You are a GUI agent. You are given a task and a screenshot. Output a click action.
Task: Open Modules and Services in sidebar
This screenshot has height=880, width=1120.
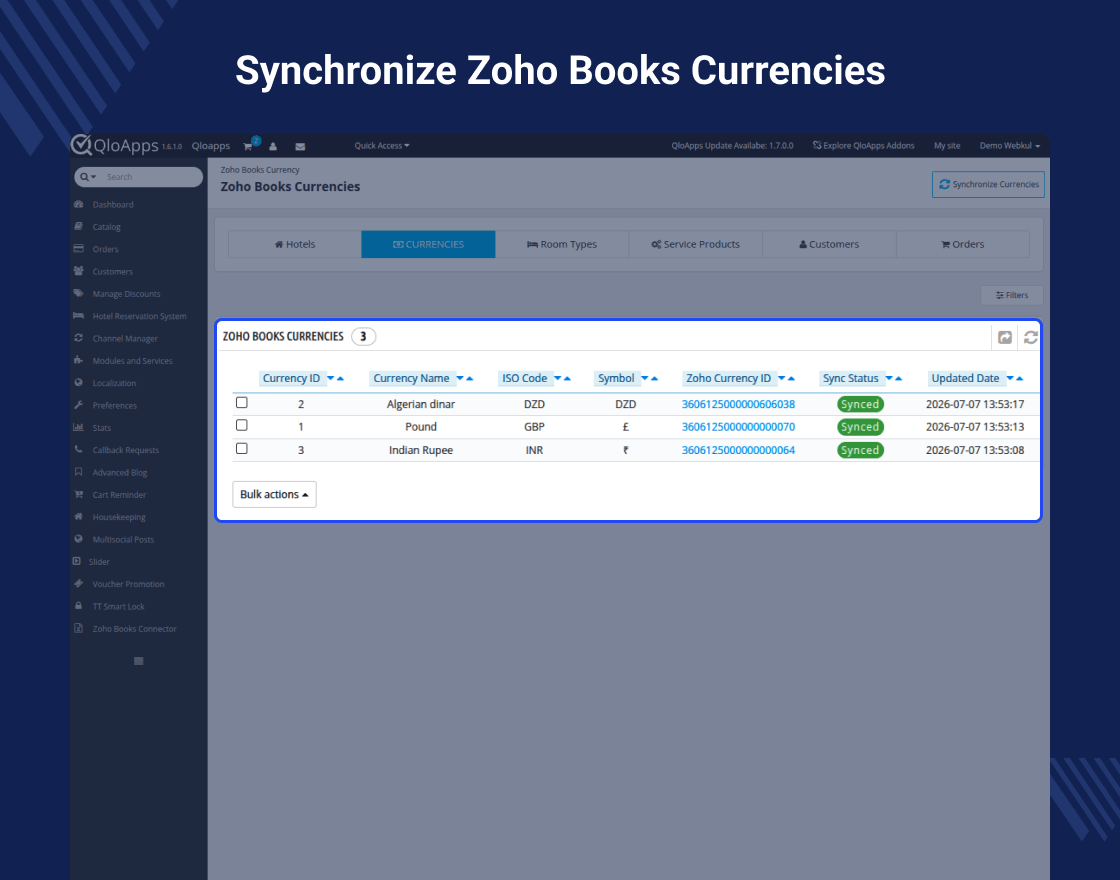click(x=132, y=361)
